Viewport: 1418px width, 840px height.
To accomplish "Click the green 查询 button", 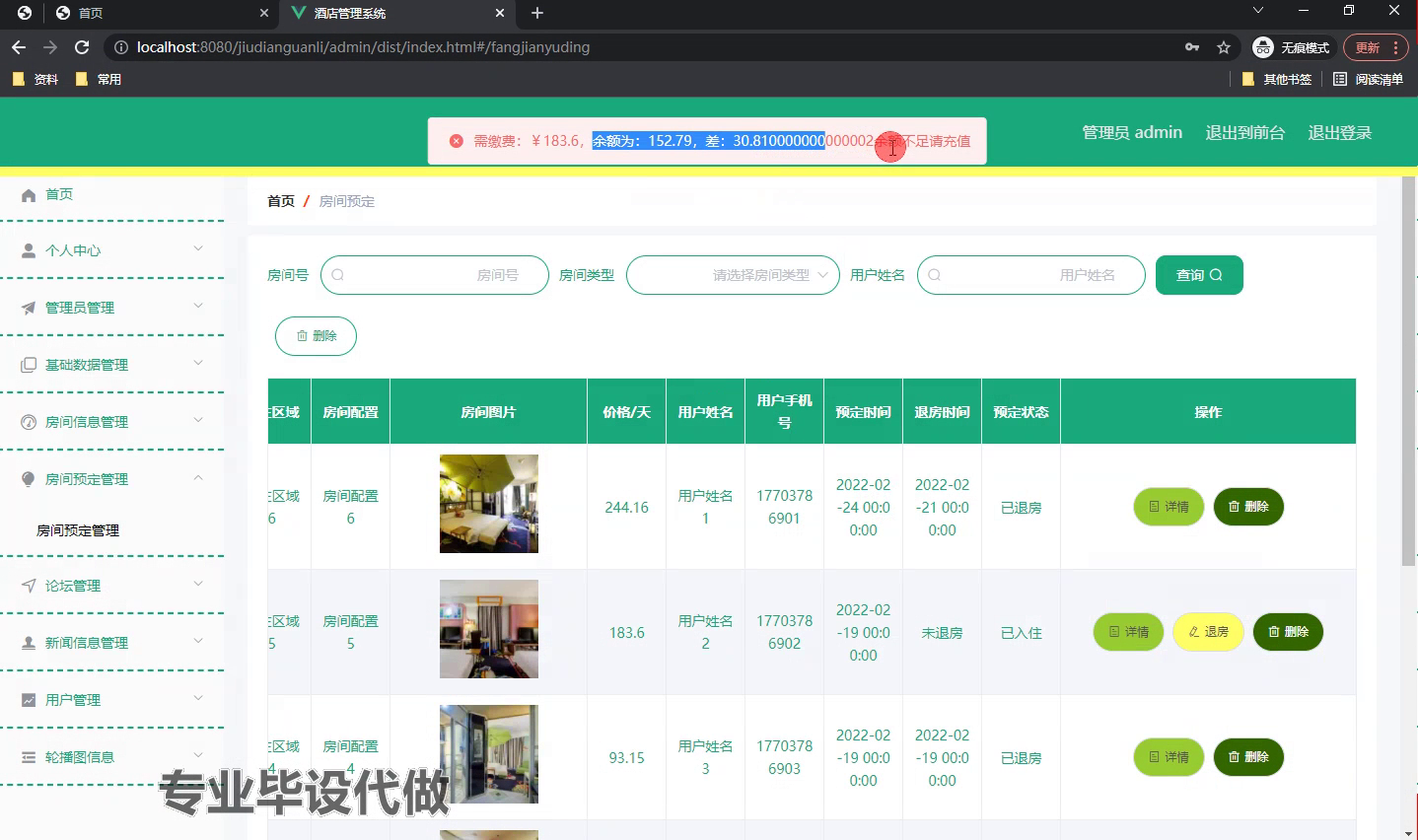I will tap(1199, 275).
